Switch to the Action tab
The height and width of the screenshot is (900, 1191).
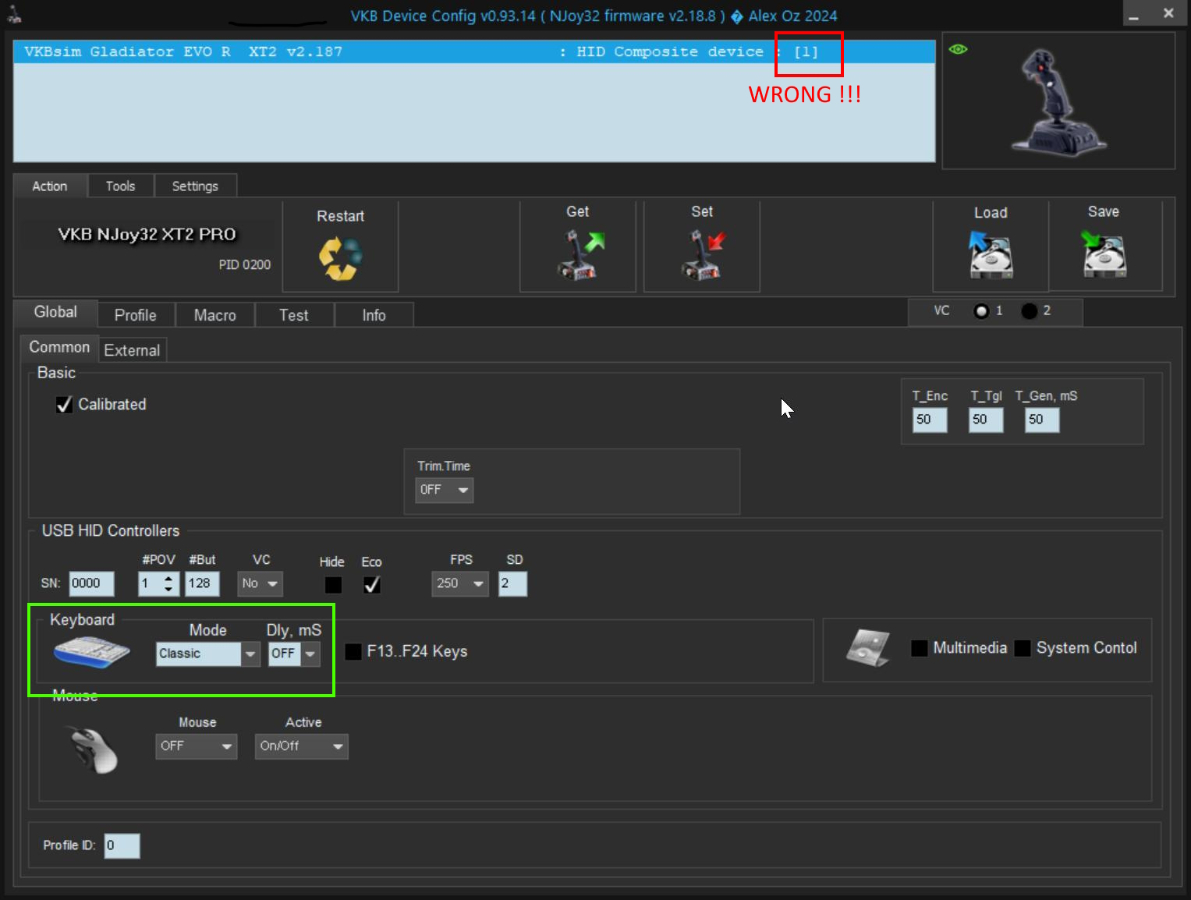tap(50, 186)
